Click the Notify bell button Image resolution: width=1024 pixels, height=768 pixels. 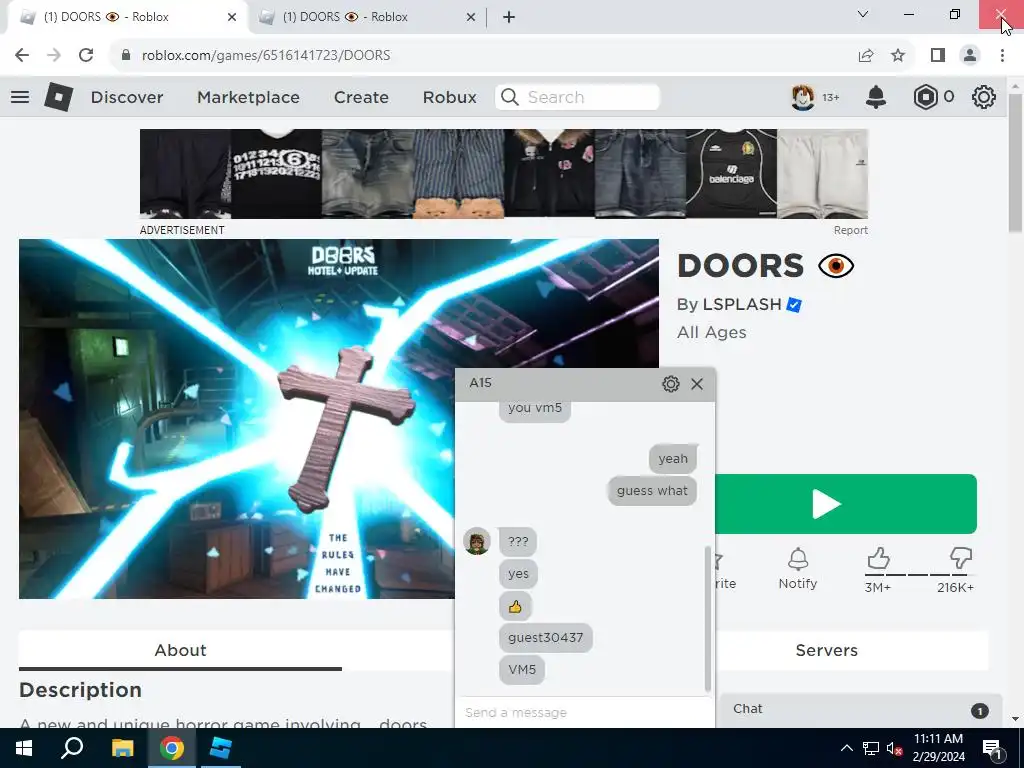[798, 569]
